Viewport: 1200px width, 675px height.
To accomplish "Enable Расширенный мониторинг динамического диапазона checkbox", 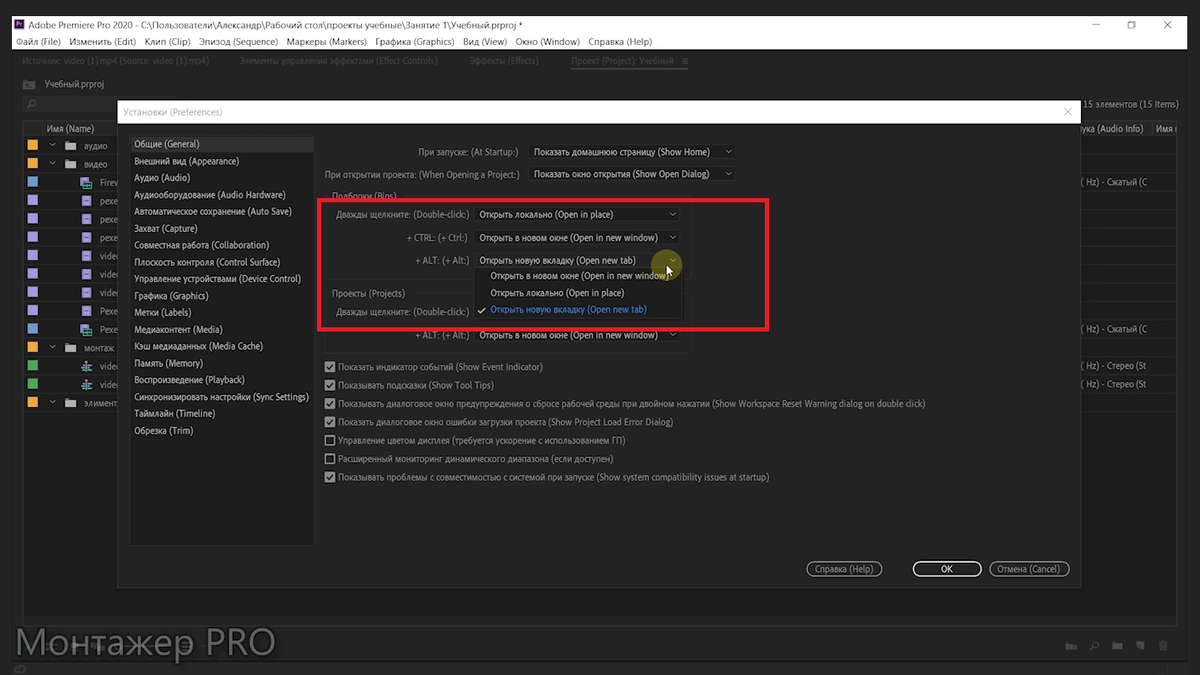I will click(x=330, y=459).
